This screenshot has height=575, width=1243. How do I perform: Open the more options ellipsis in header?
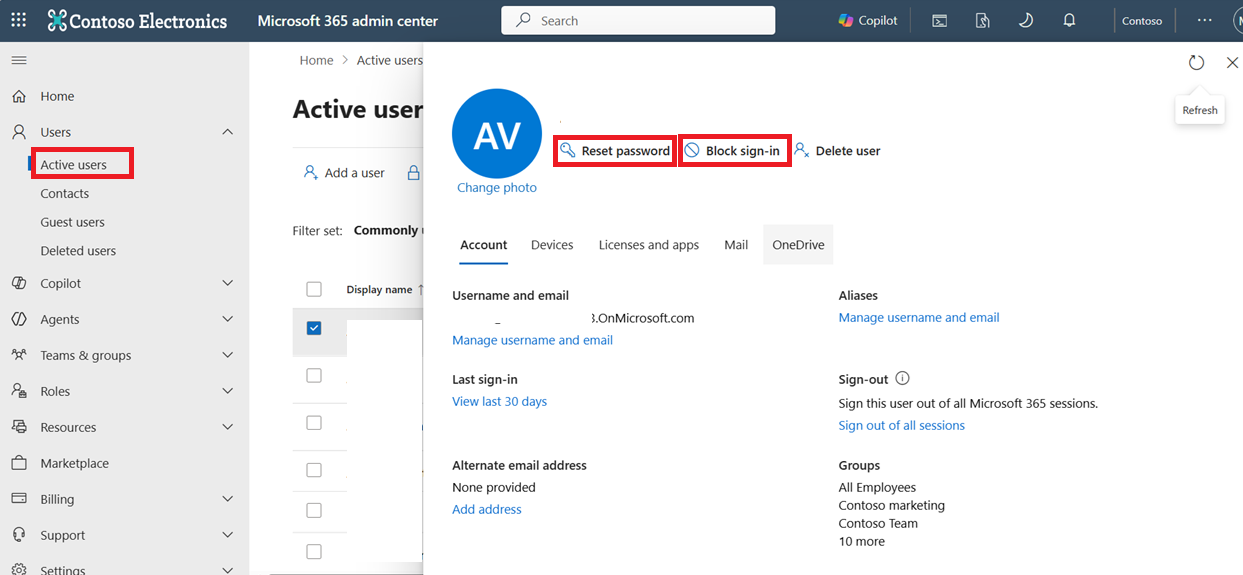[1204, 20]
